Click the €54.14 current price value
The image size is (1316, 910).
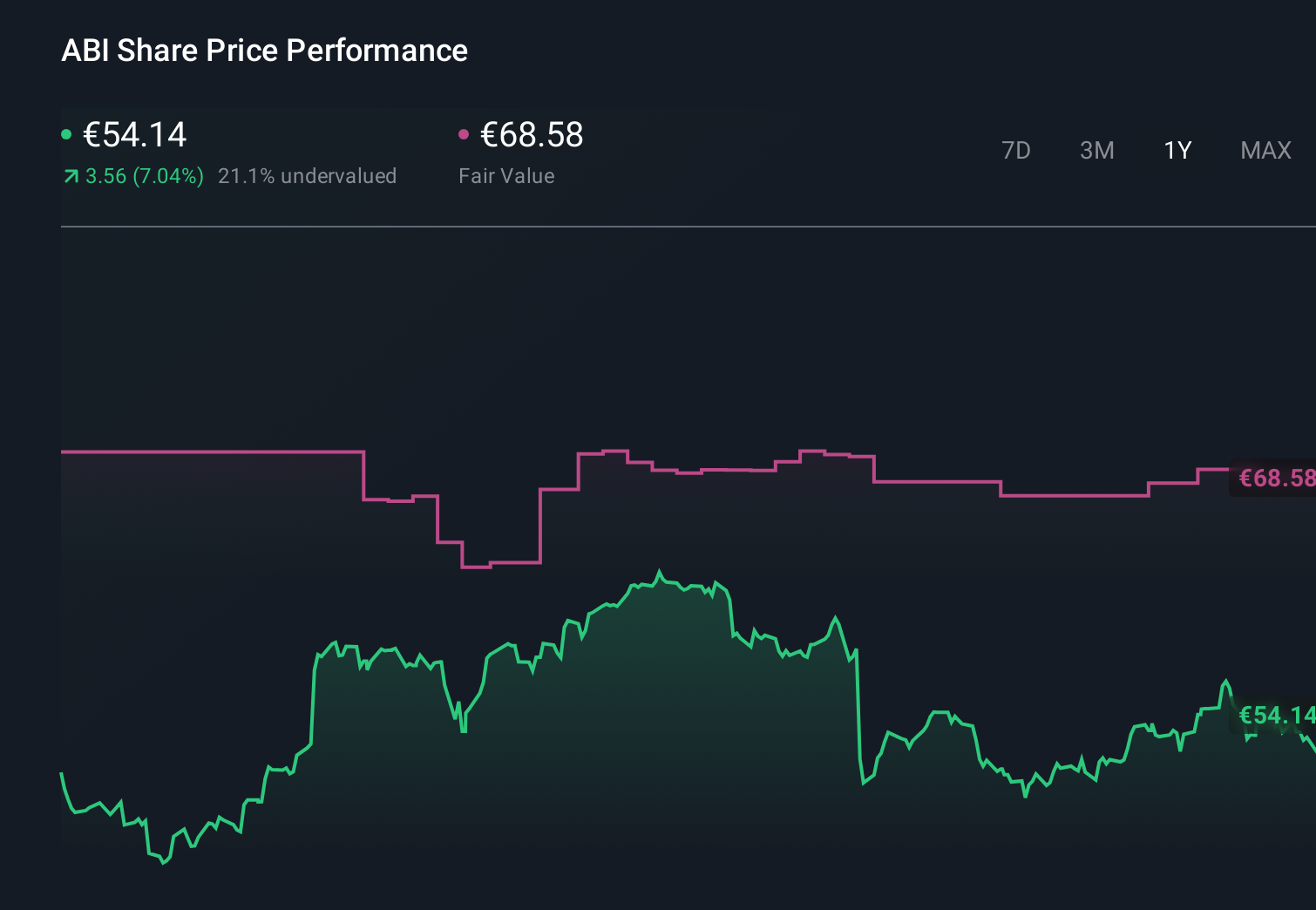click(x=133, y=135)
